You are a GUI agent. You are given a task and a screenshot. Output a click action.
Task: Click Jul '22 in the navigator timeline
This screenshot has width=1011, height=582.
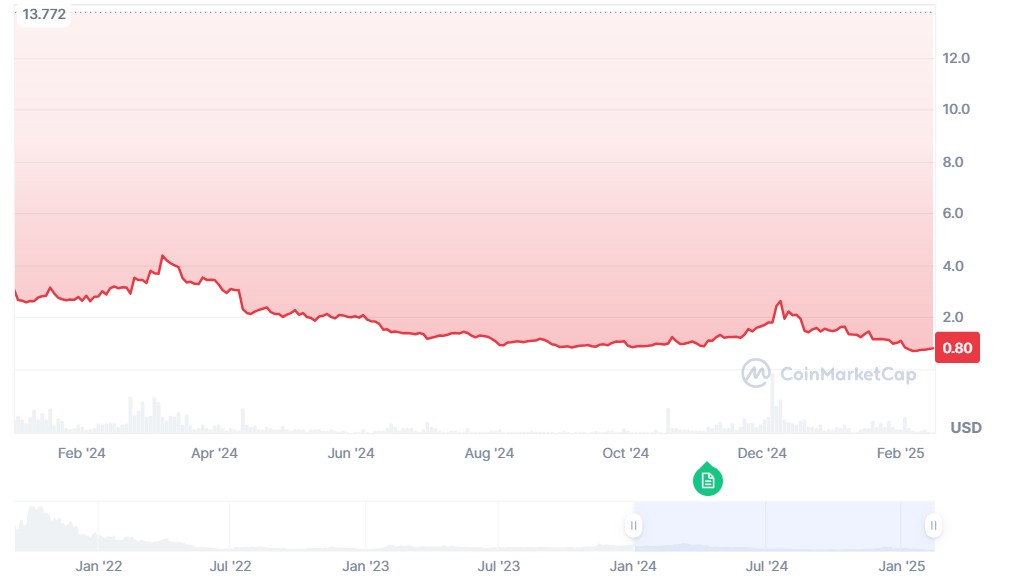(231, 566)
